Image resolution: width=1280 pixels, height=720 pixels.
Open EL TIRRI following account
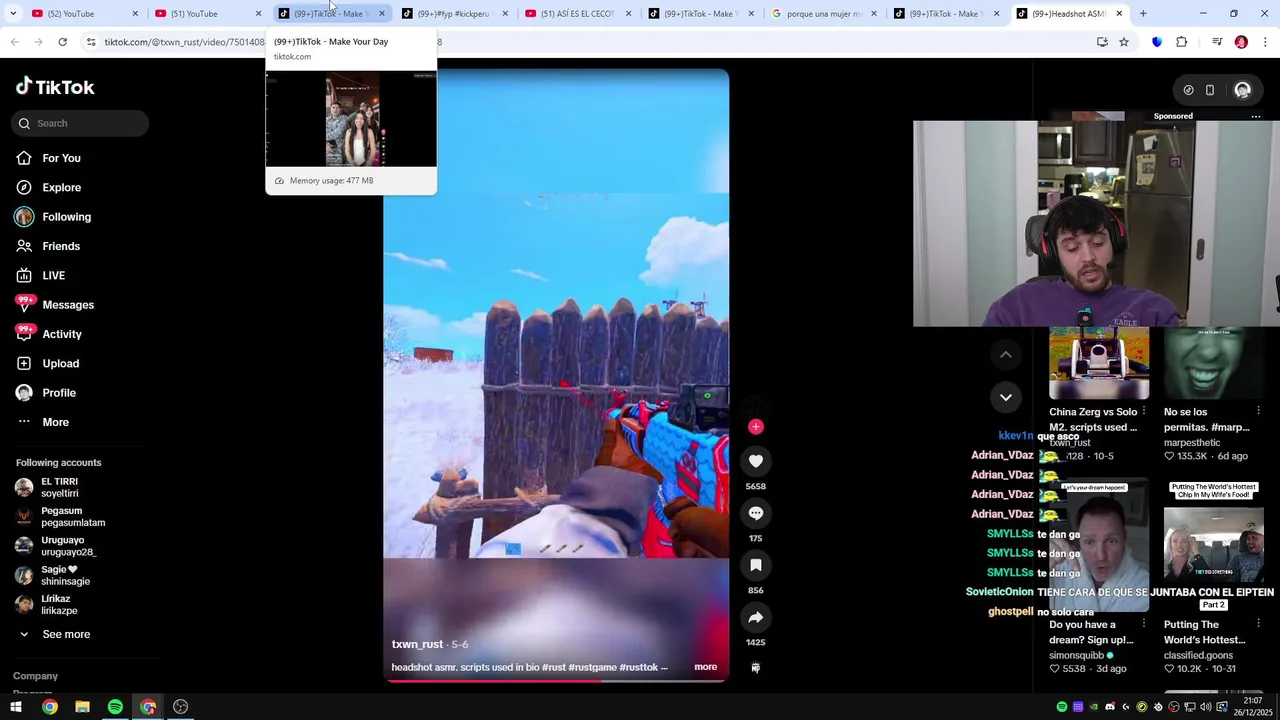tap(59, 487)
